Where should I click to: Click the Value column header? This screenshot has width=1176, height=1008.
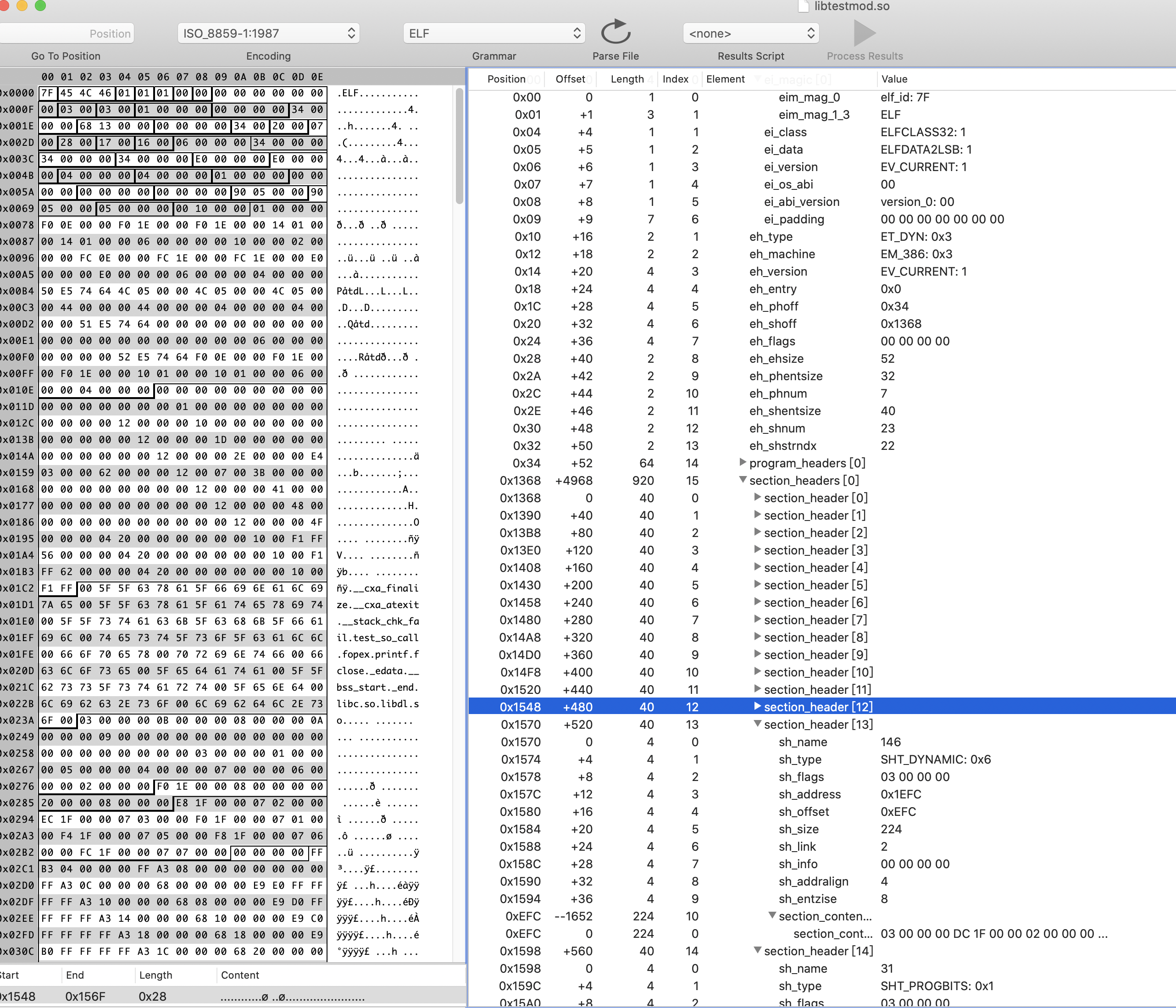pyautogui.click(x=894, y=79)
